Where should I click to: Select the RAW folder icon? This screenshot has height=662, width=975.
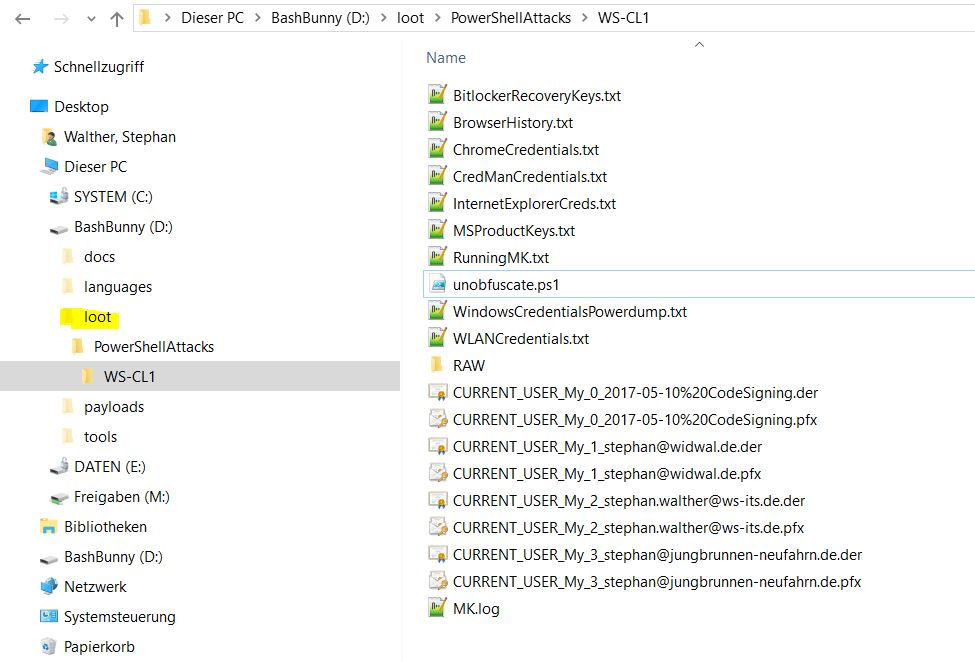pos(437,365)
